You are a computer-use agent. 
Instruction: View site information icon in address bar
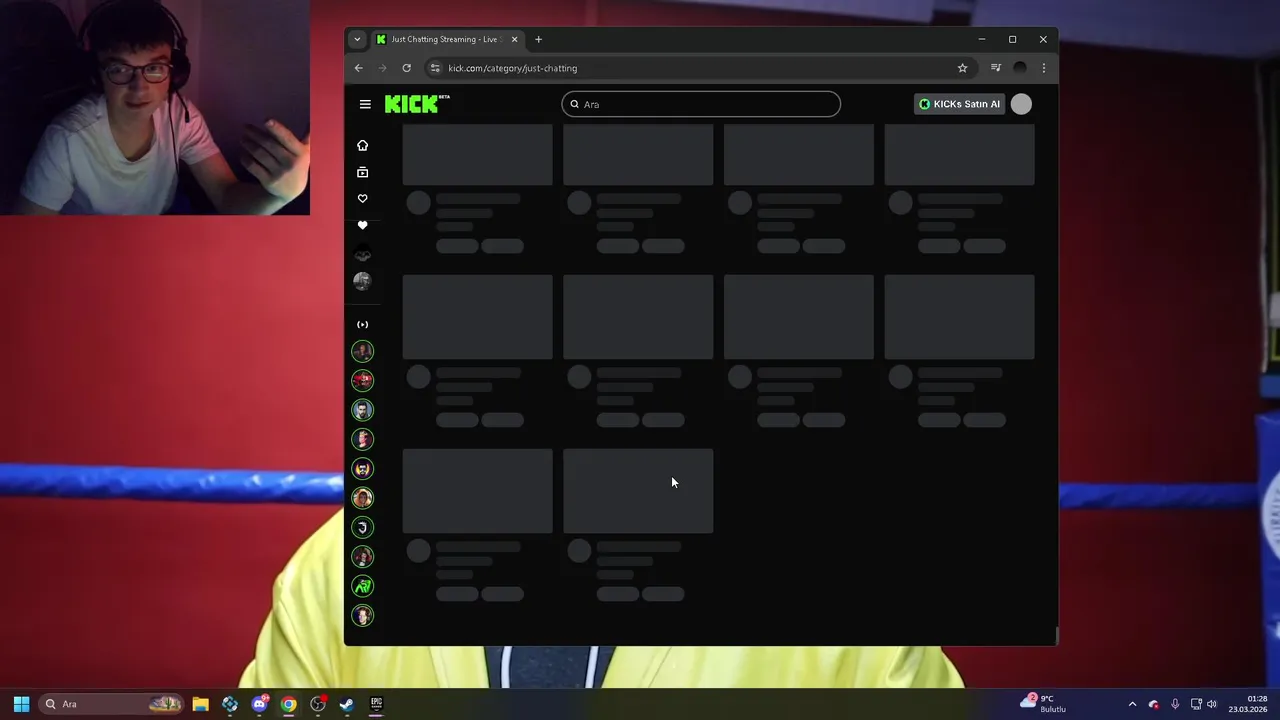click(x=435, y=68)
